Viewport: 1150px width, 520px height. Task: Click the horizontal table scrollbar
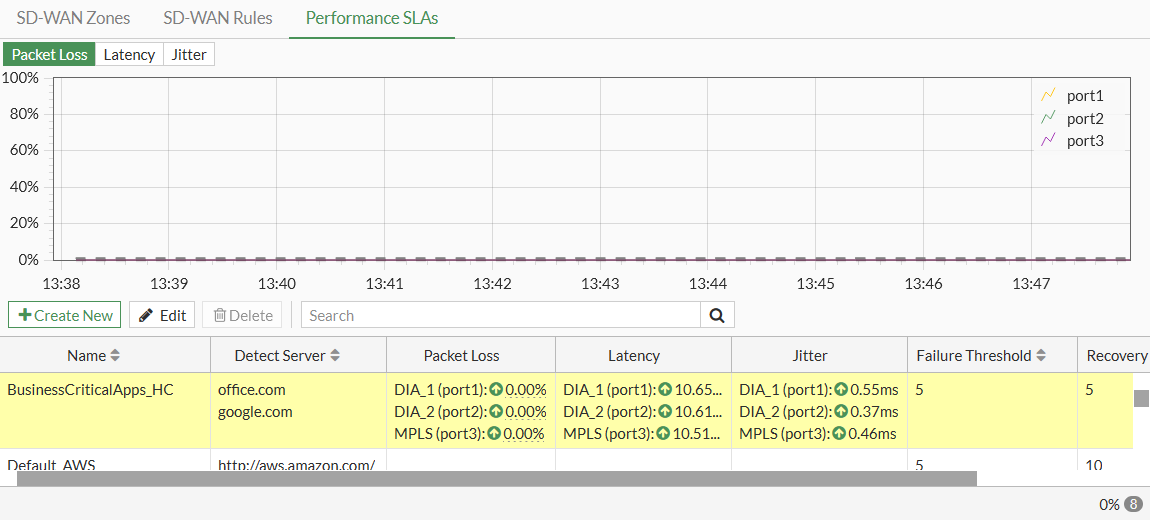tap(496, 478)
